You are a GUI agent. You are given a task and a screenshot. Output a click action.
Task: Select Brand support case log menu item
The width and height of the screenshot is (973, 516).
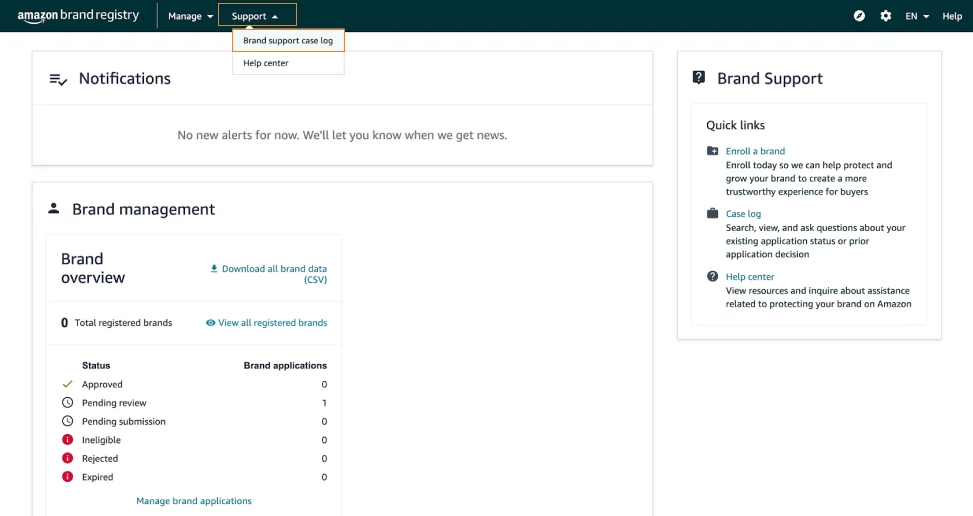coord(288,40)
